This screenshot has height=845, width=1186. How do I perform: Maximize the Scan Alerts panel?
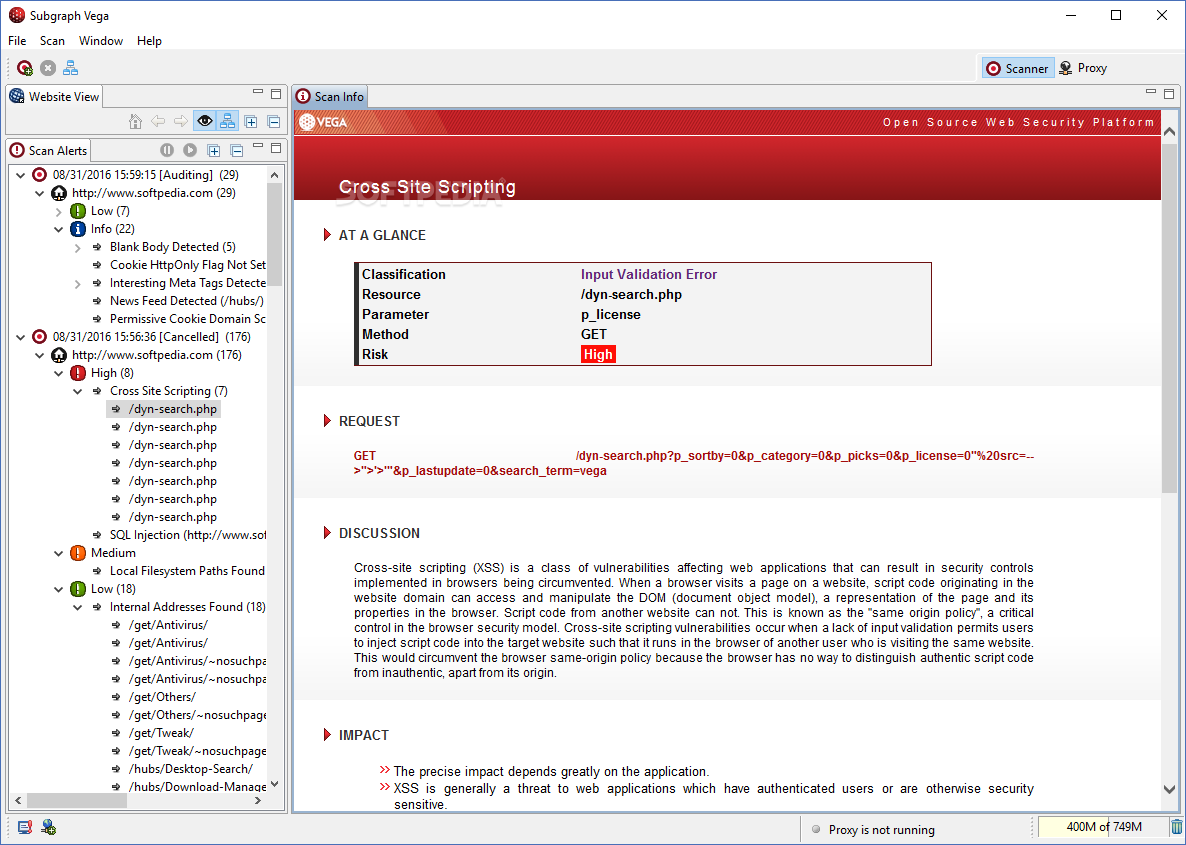tap(276, 148)
